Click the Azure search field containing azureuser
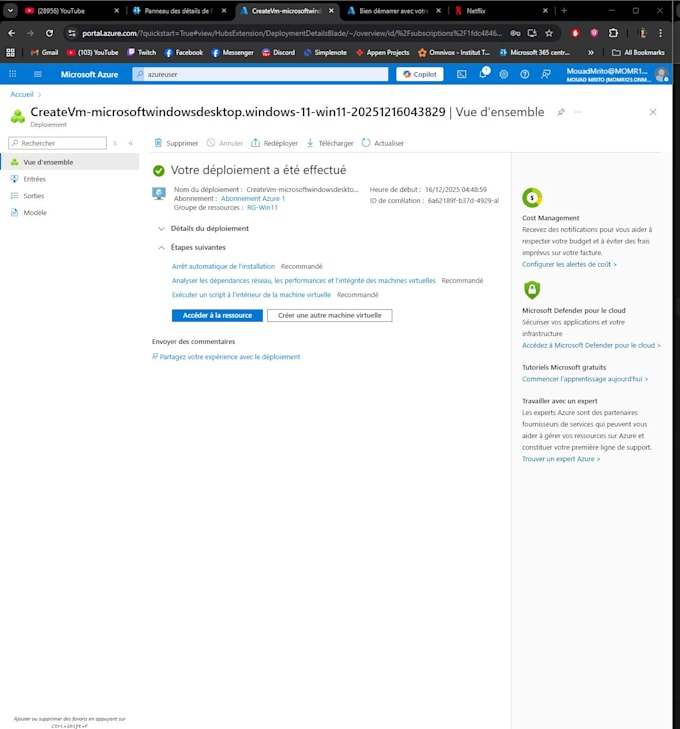This screenshot has height=729, width=680. pyautogui.click(x=260, y=74)
